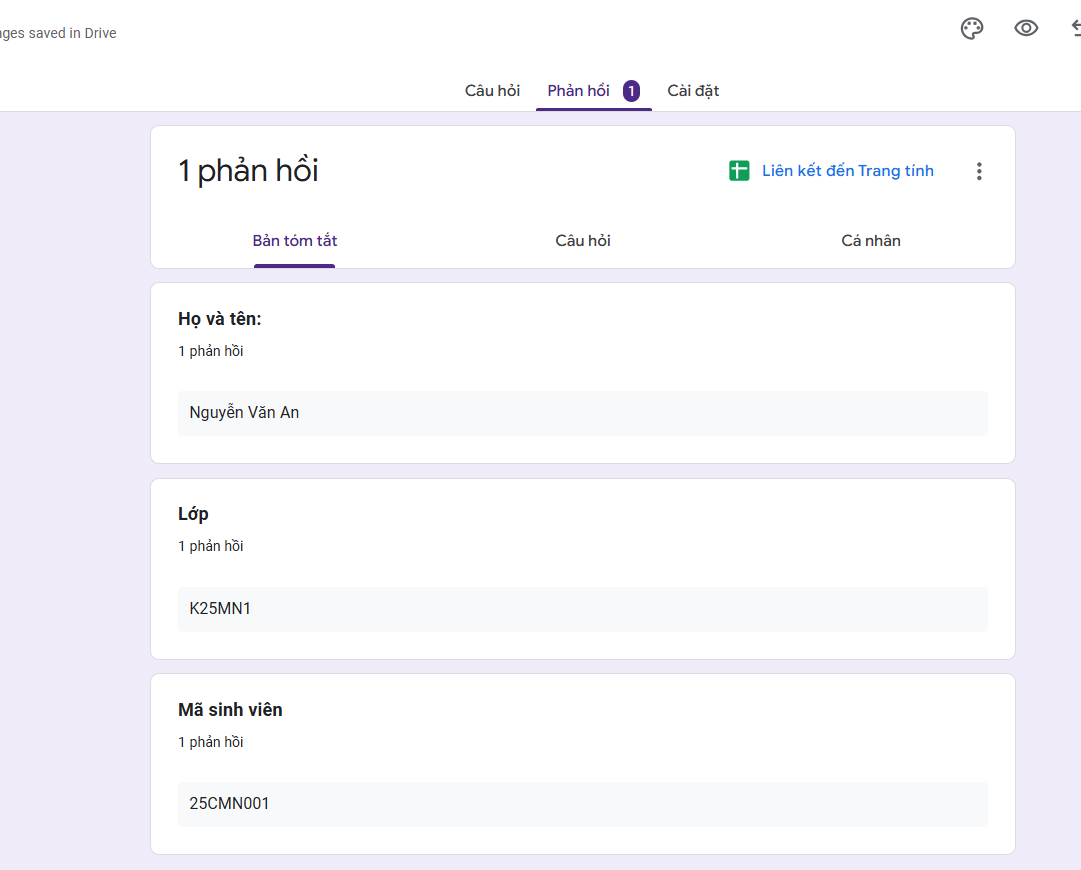
Task: Click the Mã sinh viên question title
Action: (230, 710)
